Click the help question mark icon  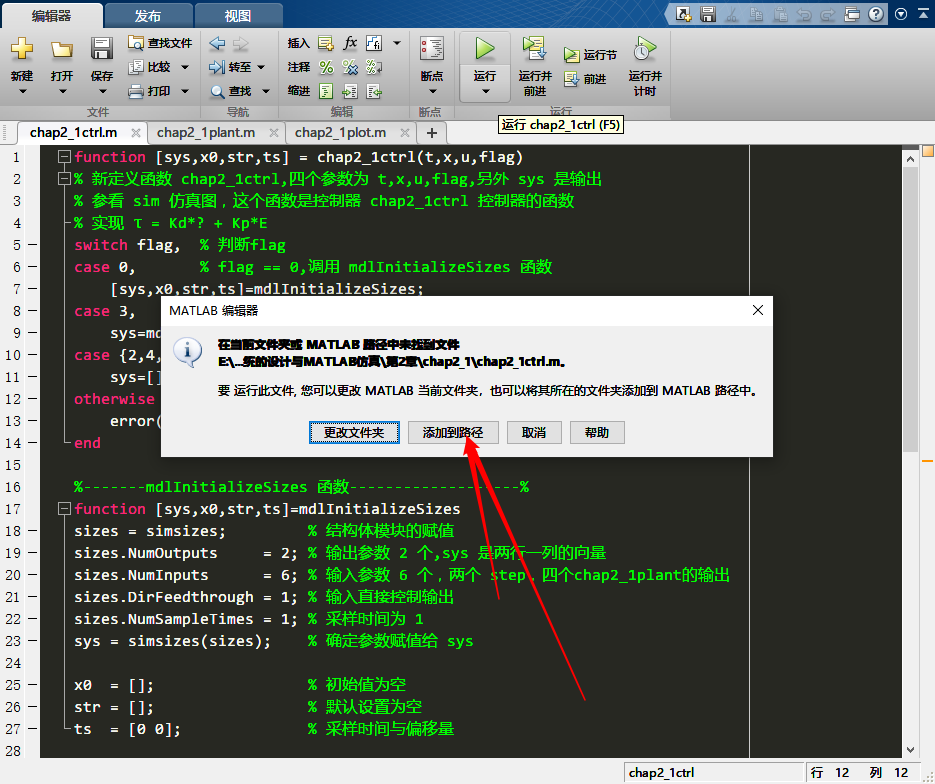[x=875, y=14]
